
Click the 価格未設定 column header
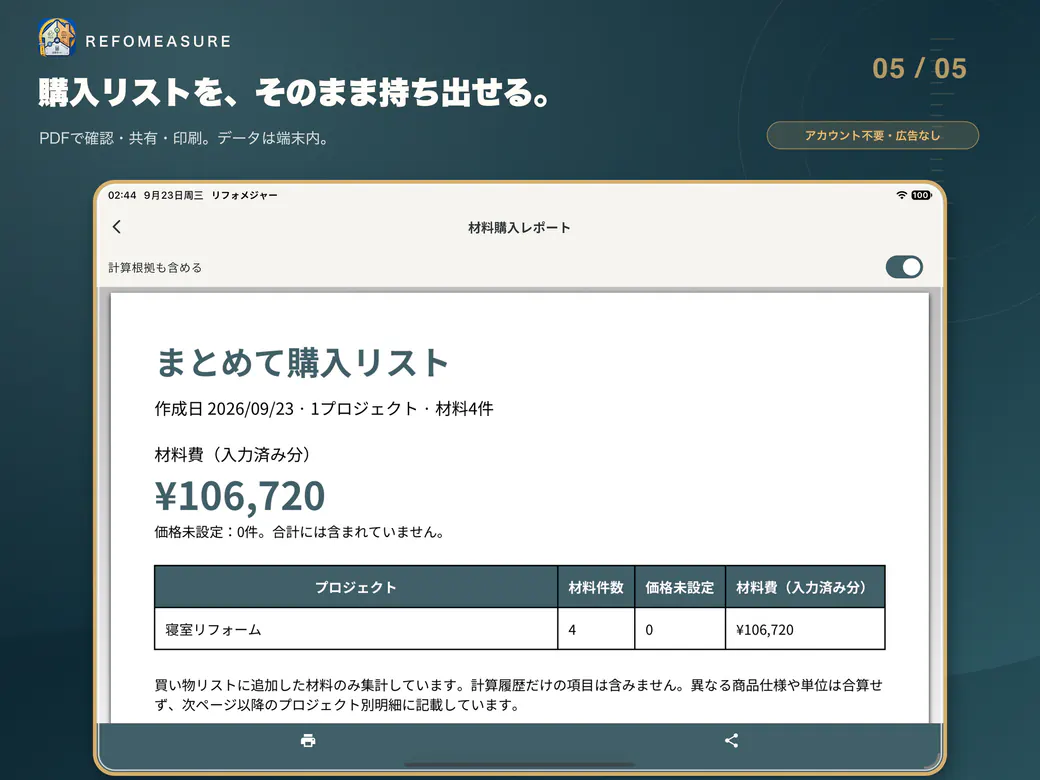[680, 587]
